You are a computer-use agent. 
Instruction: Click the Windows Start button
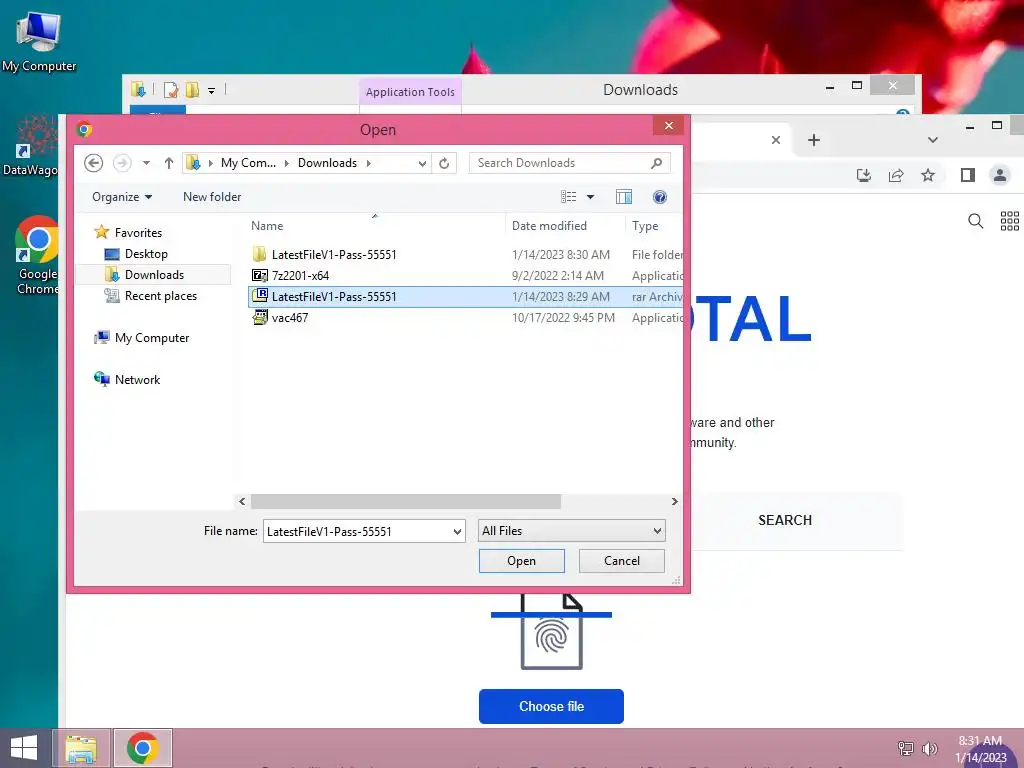click(x=24, y=748)
